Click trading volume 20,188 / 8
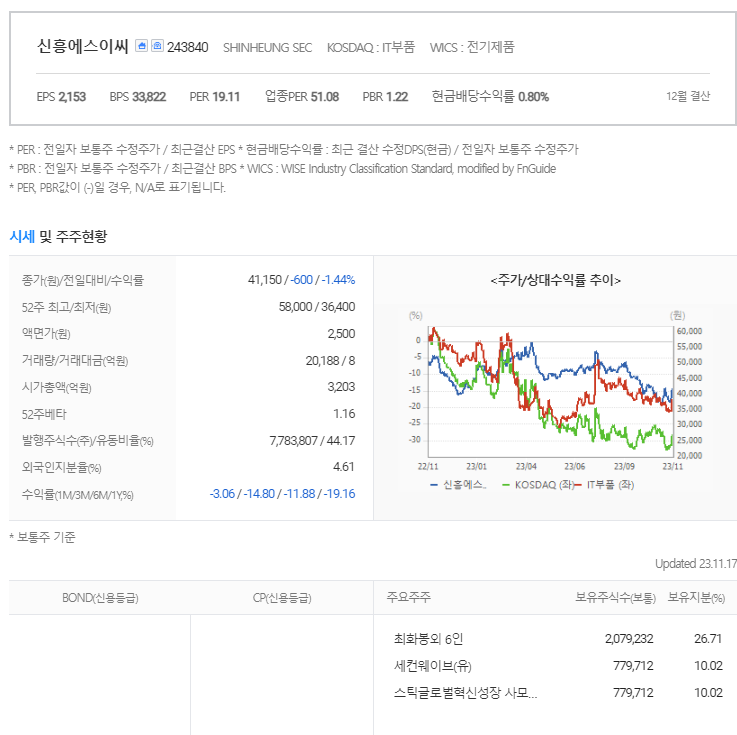Viewport: 737px width, 735px height. tap(330, 361)
